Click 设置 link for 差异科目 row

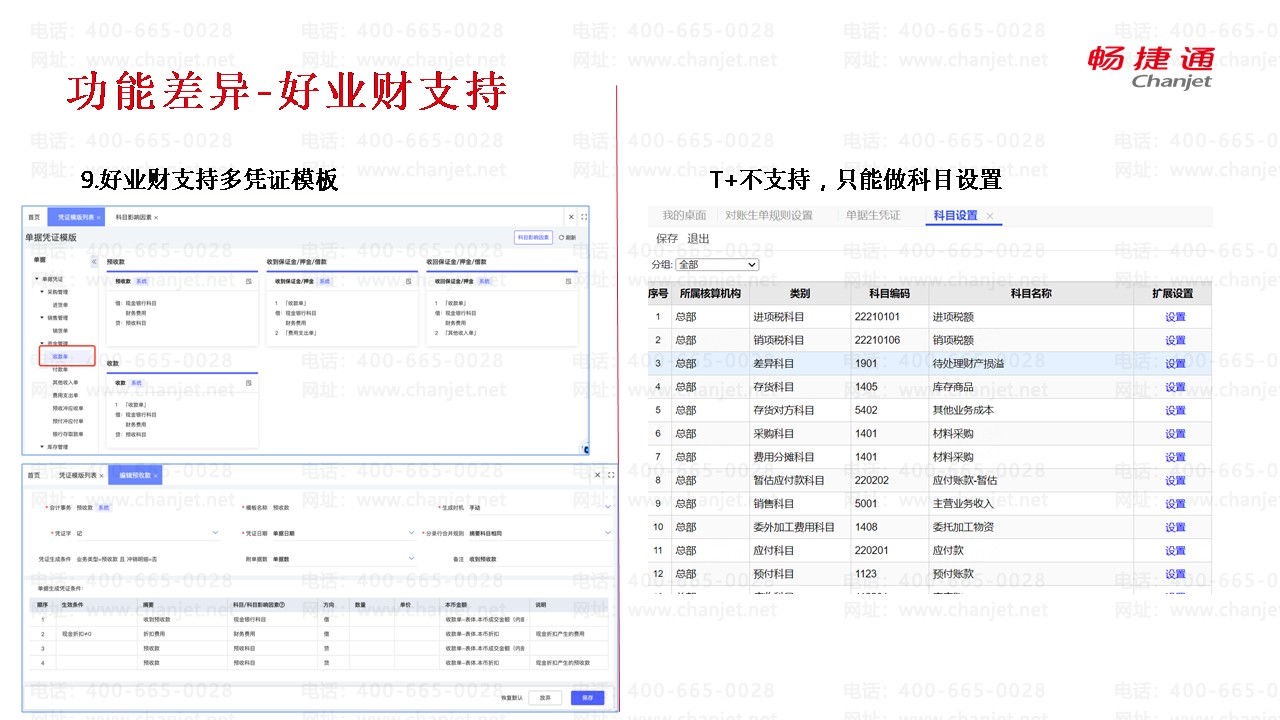coord(1175,364)
